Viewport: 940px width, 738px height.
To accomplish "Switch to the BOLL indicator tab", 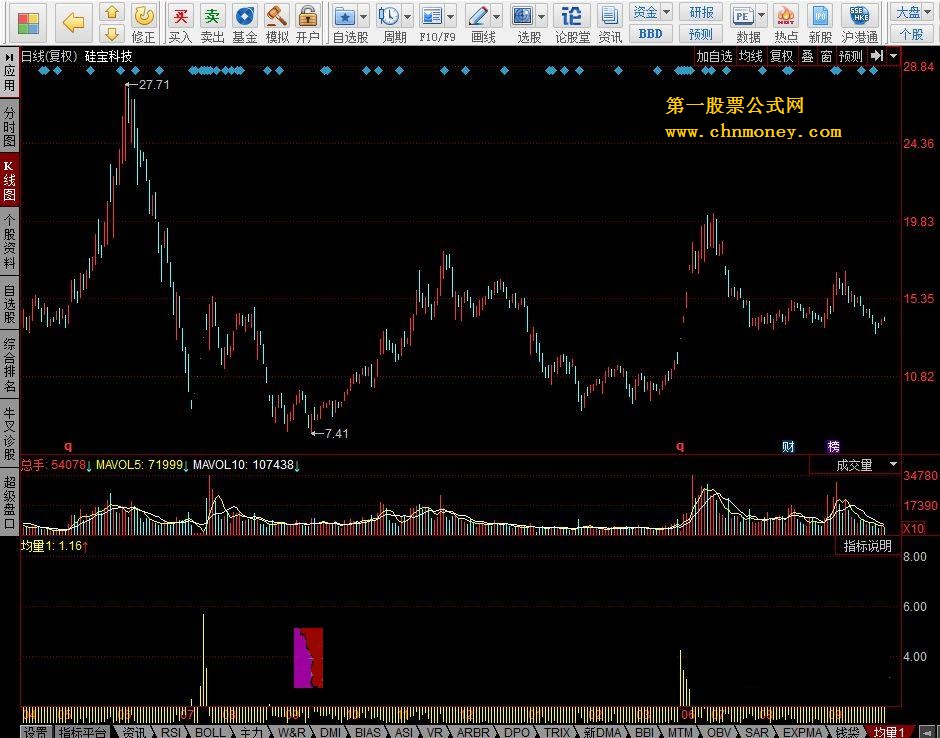I will (210, 732).
